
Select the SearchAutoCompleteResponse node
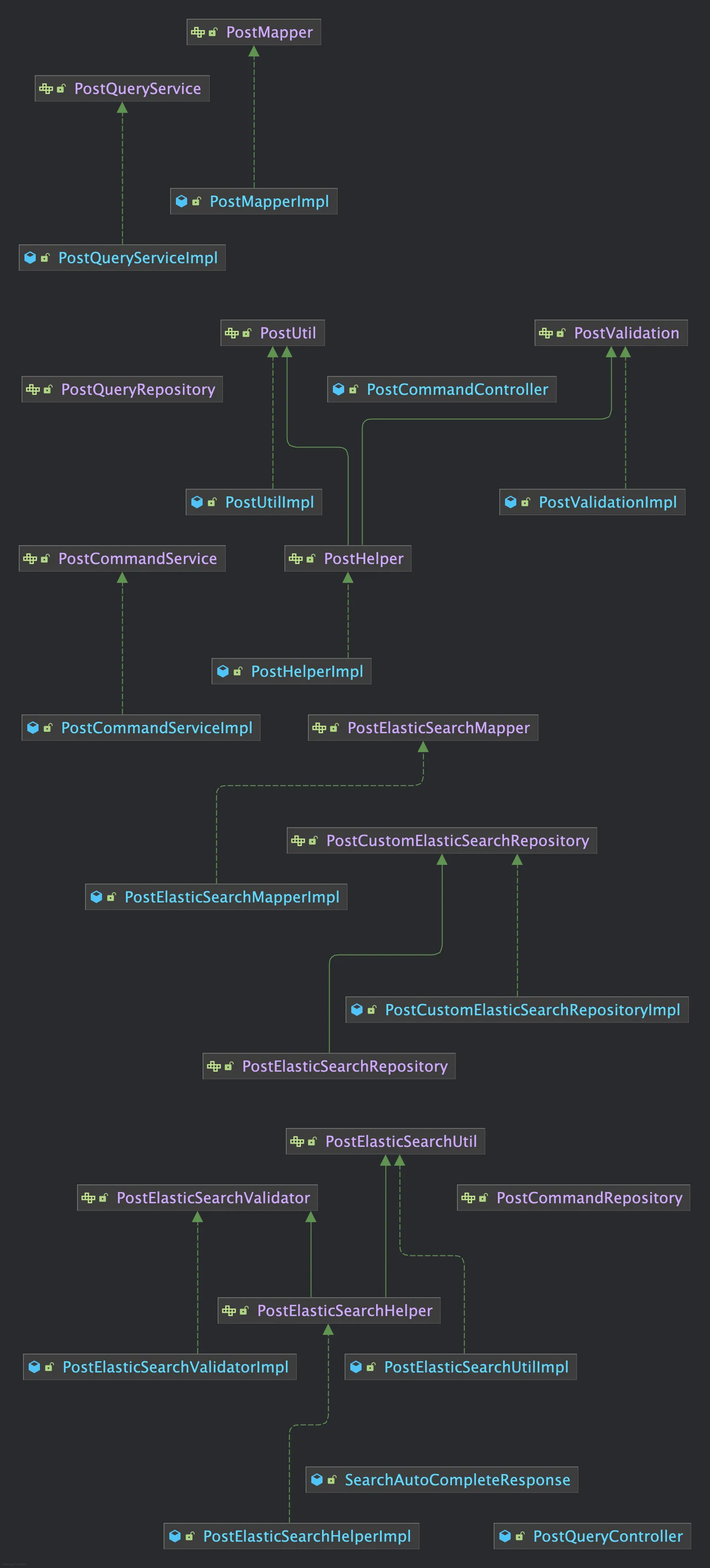point(442,1481)
